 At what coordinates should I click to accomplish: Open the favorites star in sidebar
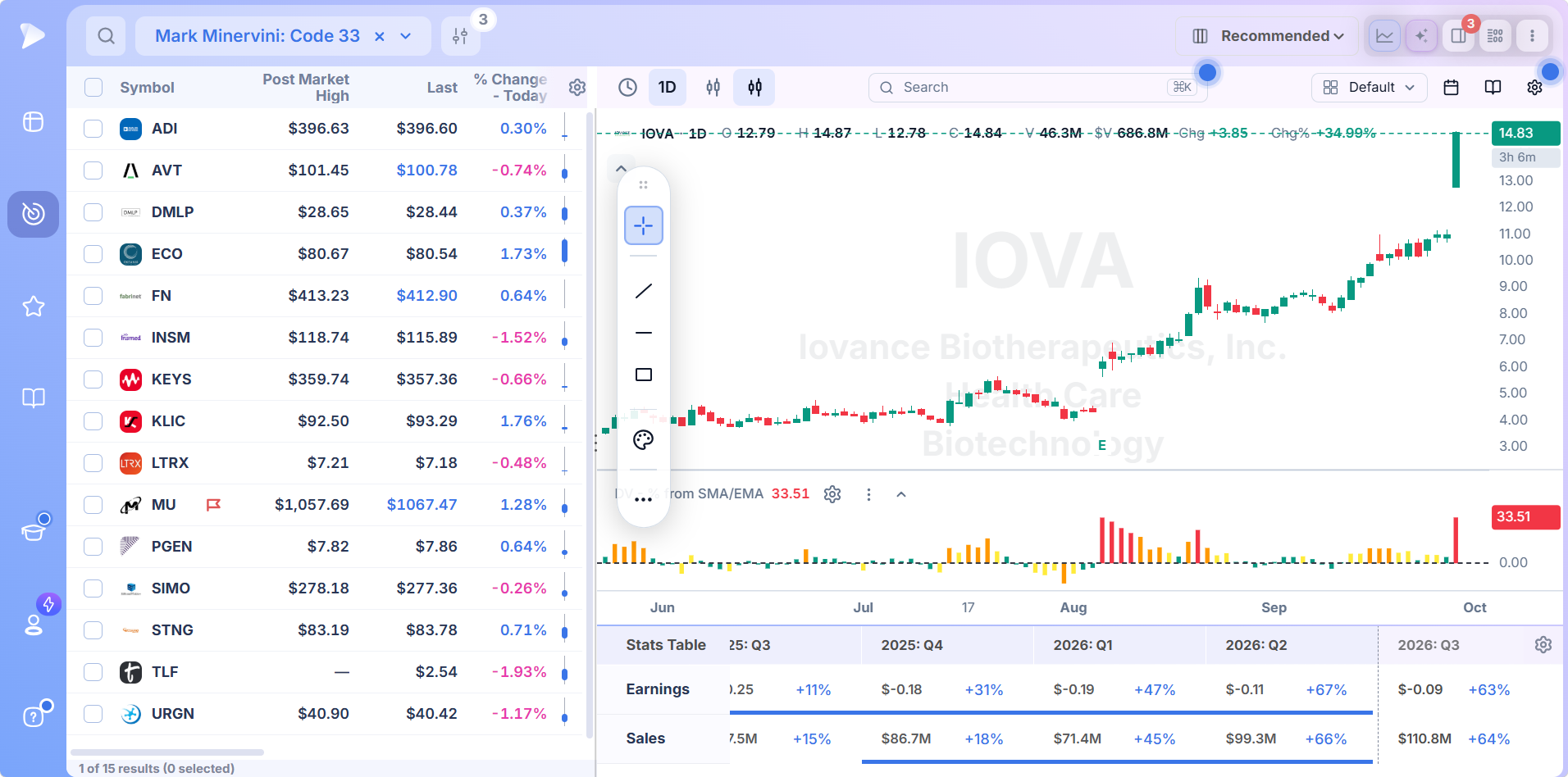coord(34,307)
